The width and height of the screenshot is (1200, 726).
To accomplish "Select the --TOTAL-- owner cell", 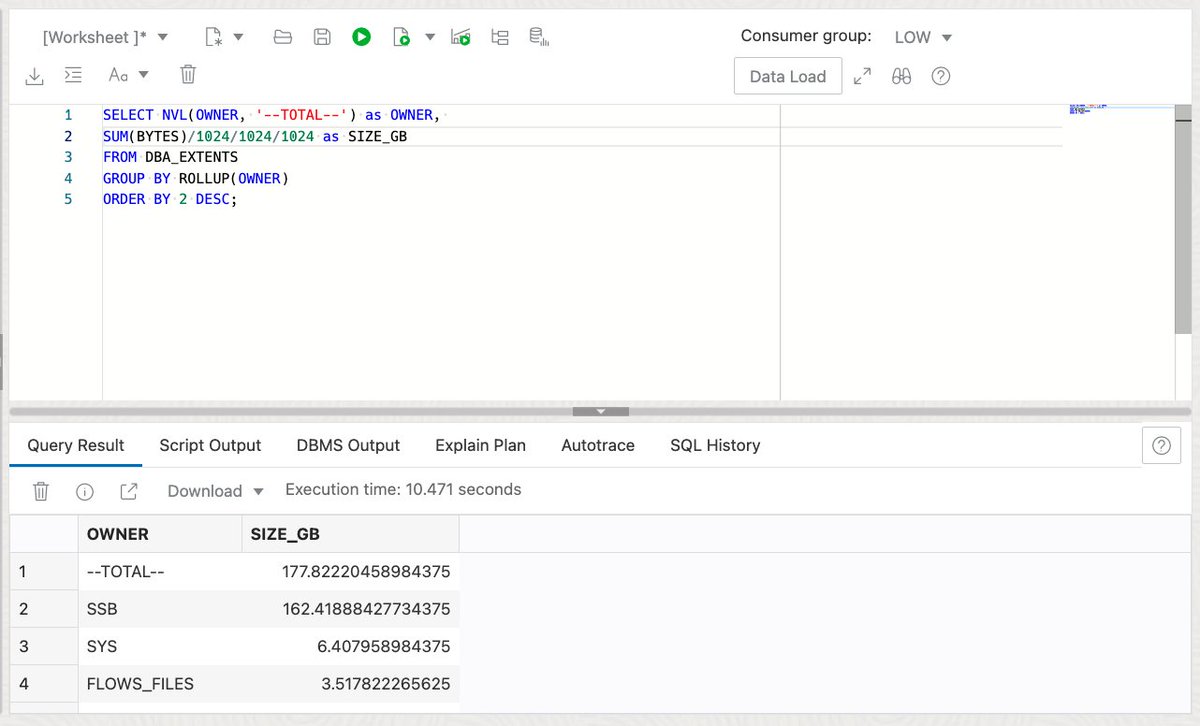I will [x=160, y=571].
